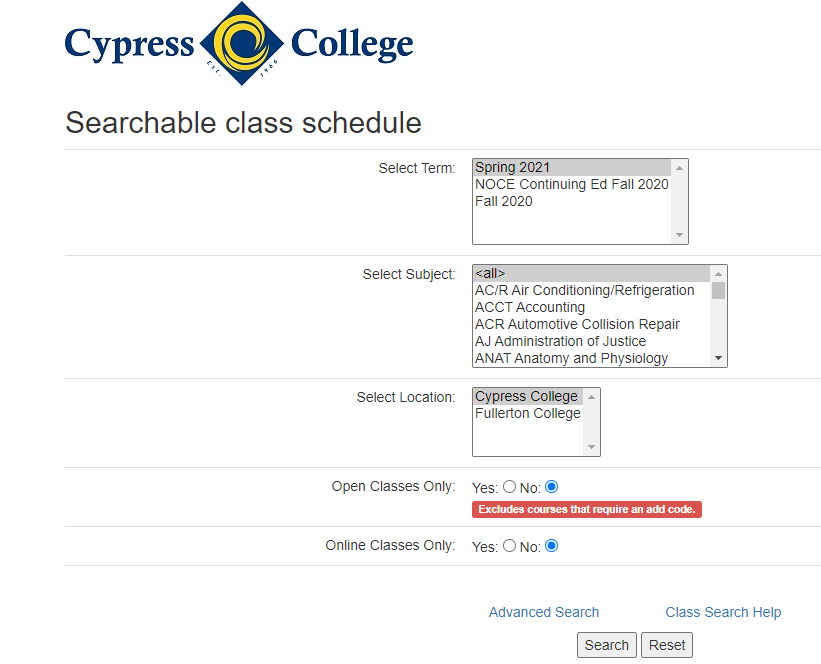Pick ACR Automotive Collision Repair subject
Image resolution: width=821 pixels, height=664 pixels.
pos(578,324)
